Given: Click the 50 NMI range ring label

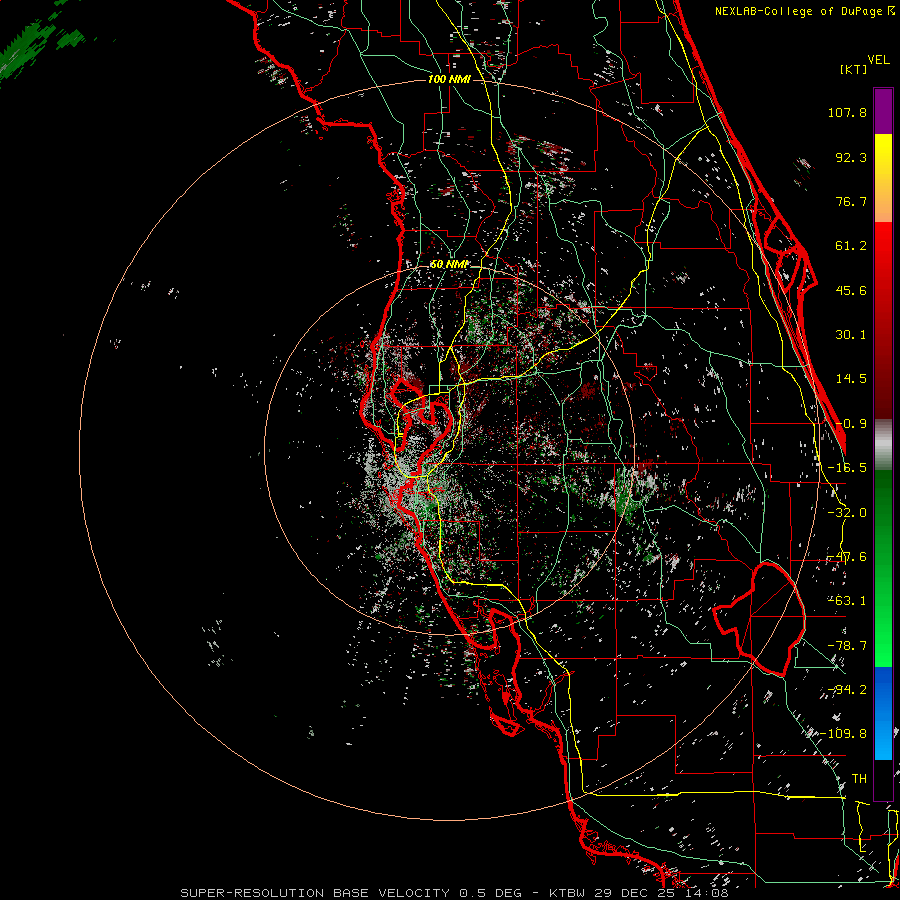Looking at the screenshot, I should [x=449, y=265].
